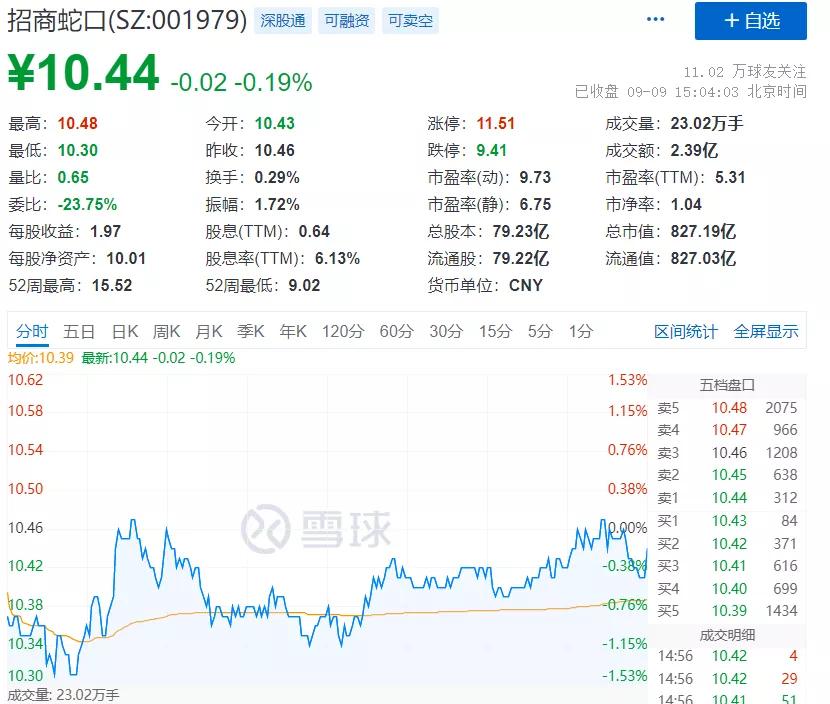Select the 深股通 tag
Image resolution: width=830 pixels, height=704 pixels.
click(283, 21)
